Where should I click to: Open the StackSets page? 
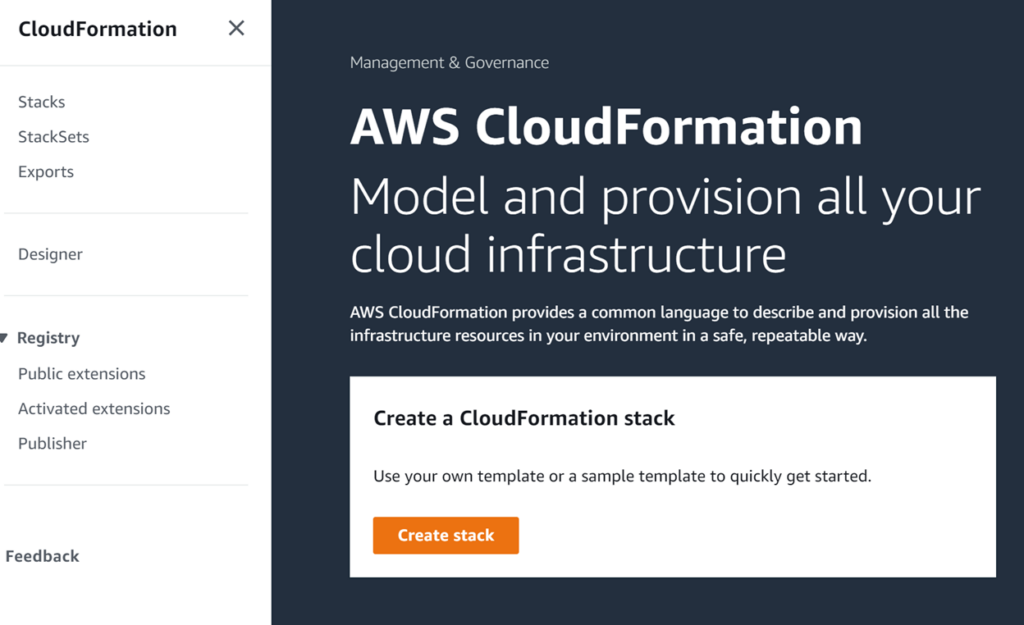click(53, 136)
